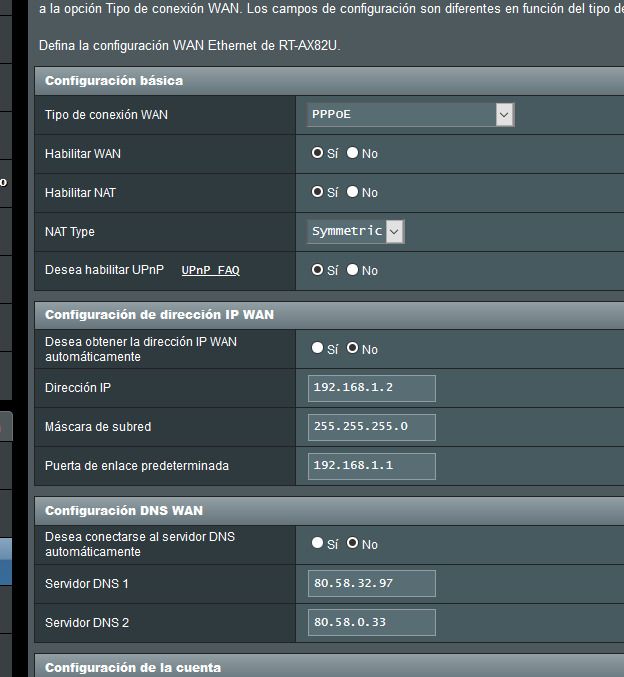The image size is (624, 677).
Task: Choose Sí for automatic WAN IP address
Action: (x=318, y=349)
